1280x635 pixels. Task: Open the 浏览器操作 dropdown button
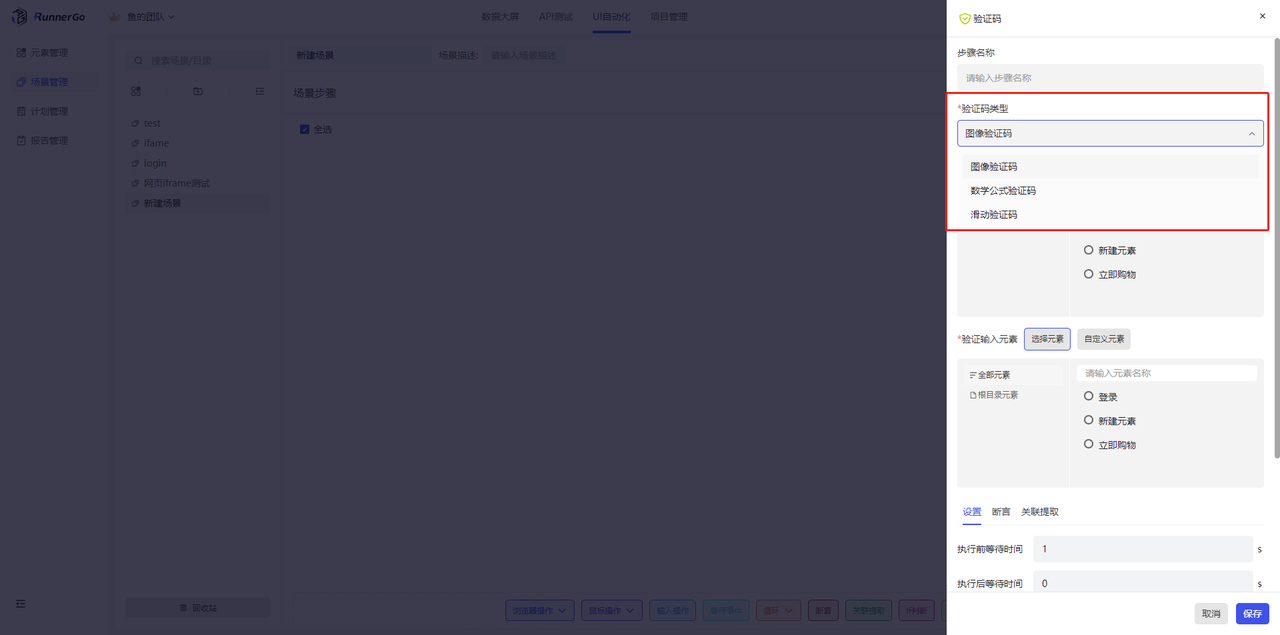point(540,609)
